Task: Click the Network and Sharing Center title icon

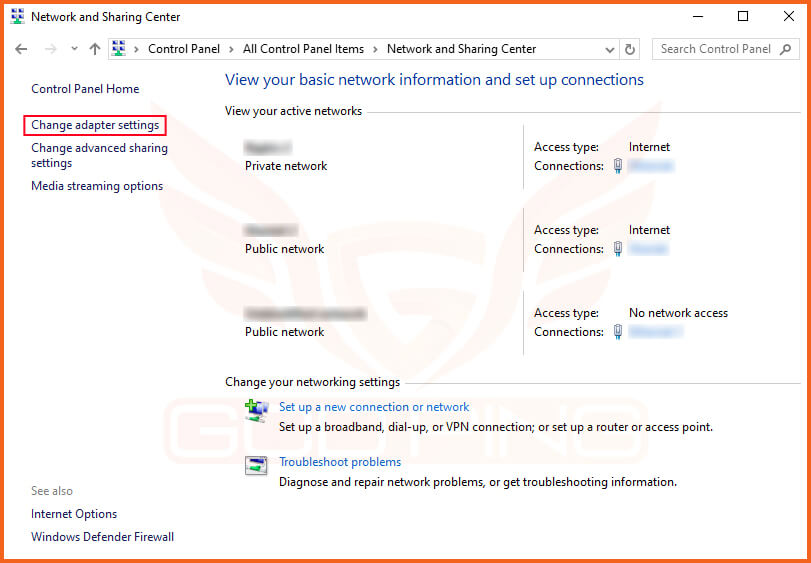Action: click(17, 17)
